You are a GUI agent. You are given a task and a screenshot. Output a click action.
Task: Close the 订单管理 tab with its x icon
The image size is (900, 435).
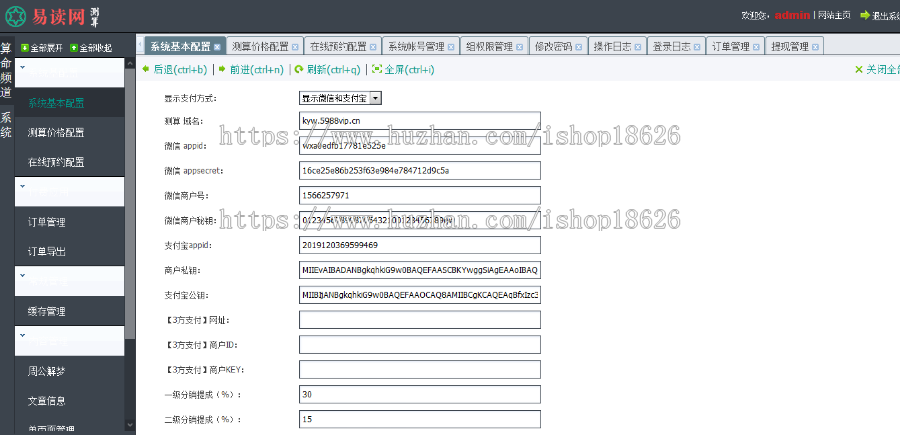tap(756, 47)
